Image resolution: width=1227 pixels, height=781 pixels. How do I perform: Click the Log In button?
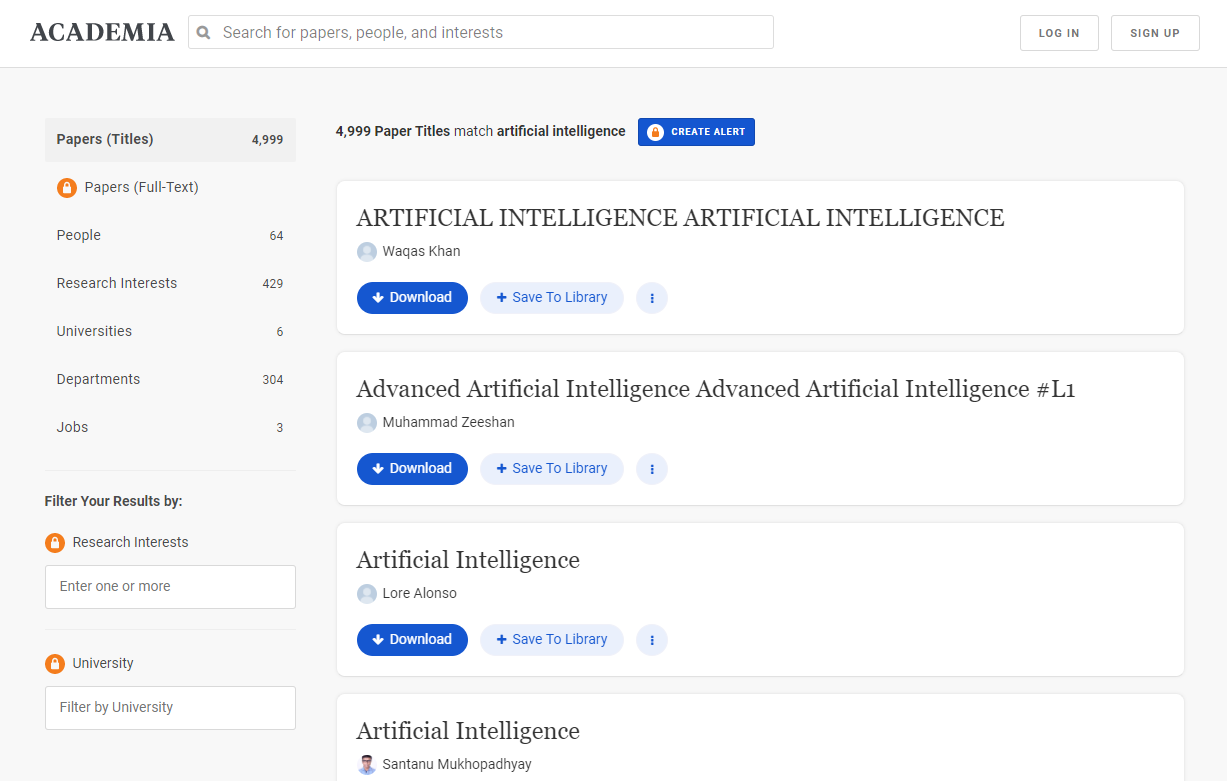coord(1059,33)
